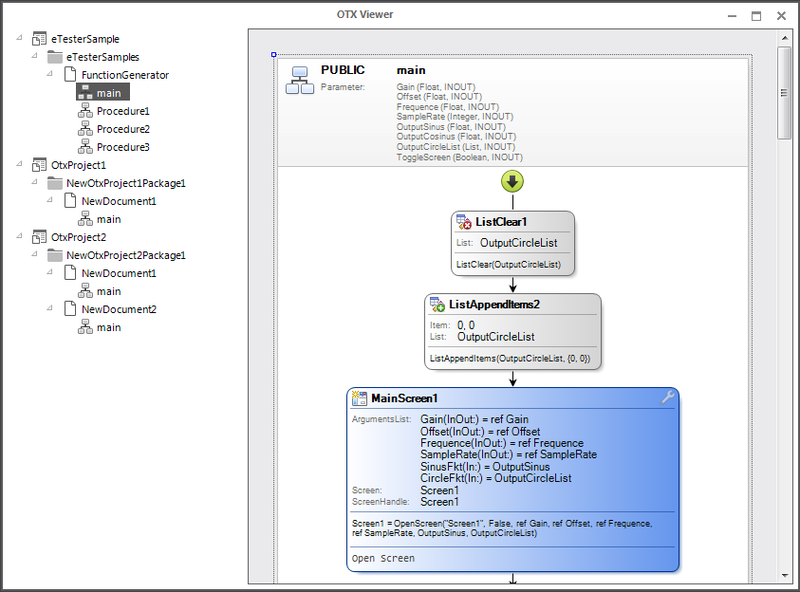Click the PUBLIC procedure diagram icon
Image resolution: width=800 pixels, height=592 pixels.
click(299, 80)
